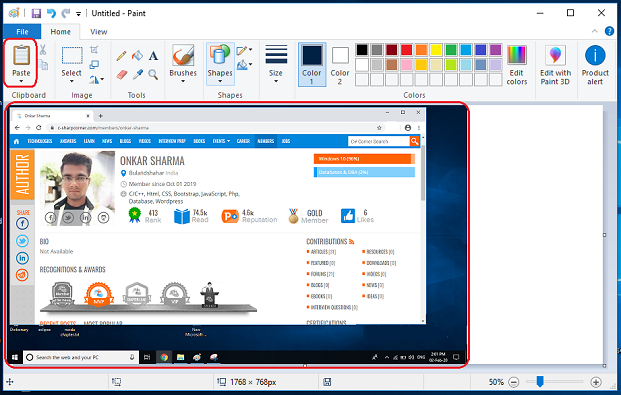
Task: Switch to the View tab
Action: [99, 32]
